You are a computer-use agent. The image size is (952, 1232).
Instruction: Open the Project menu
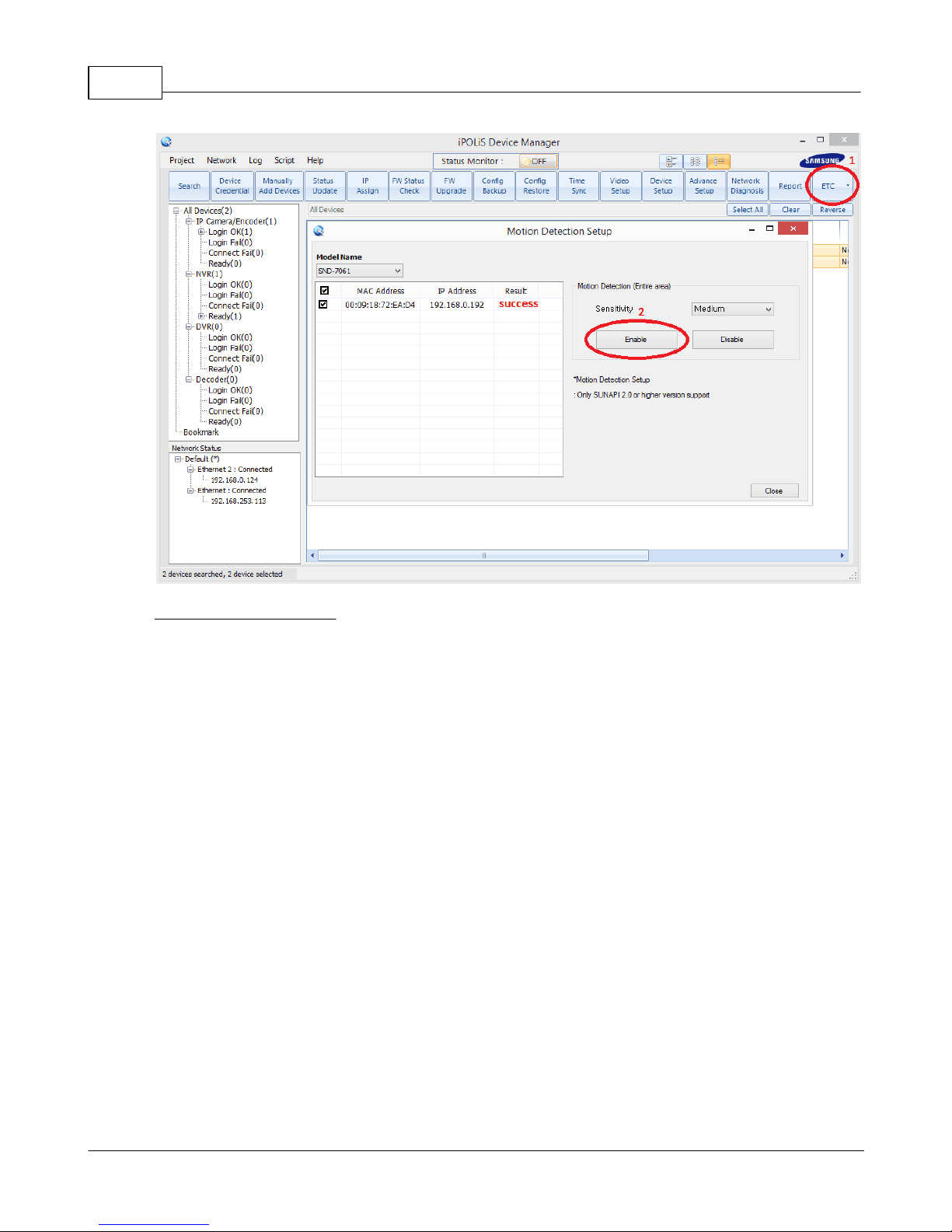(x=182, y=161)
